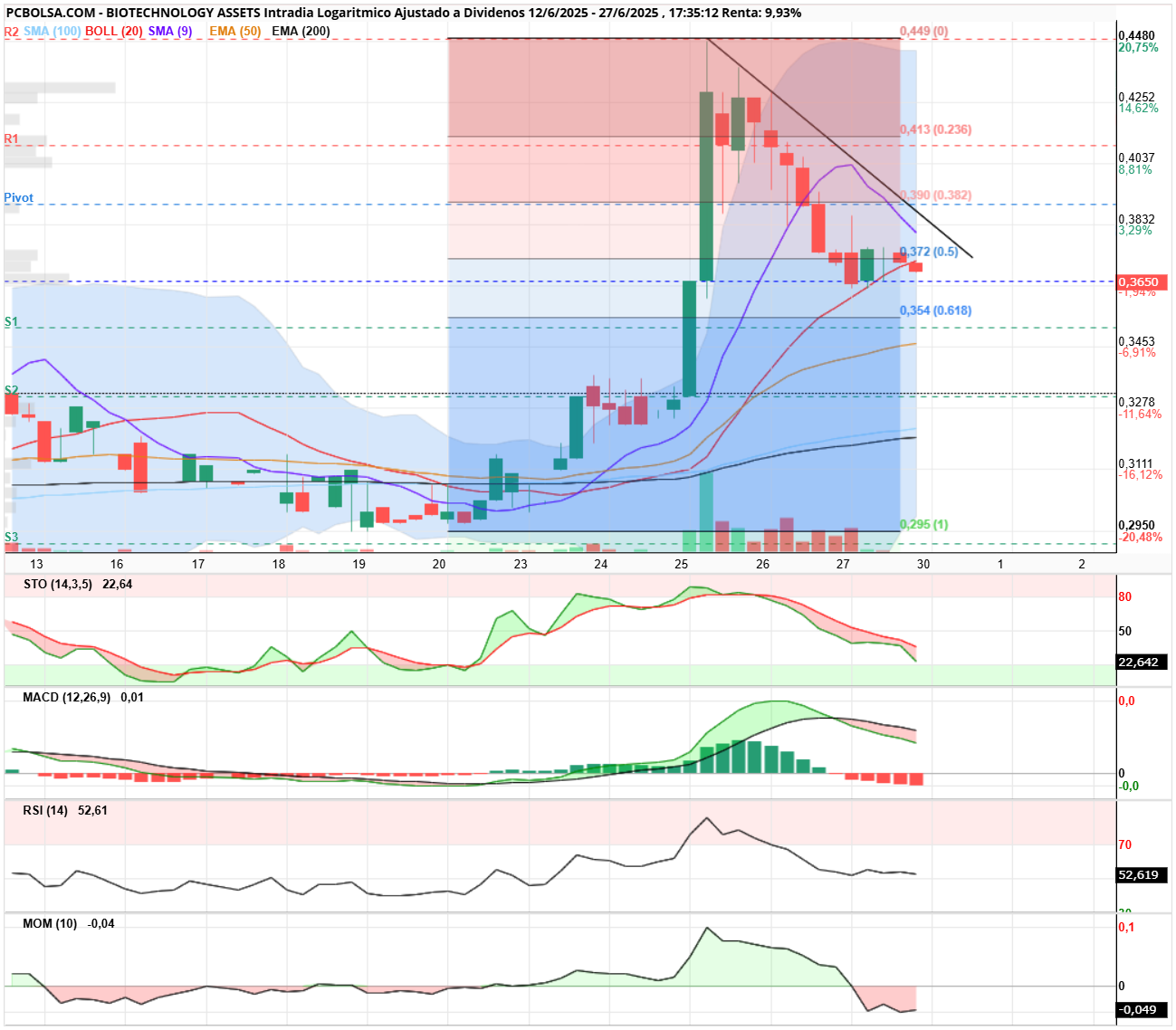Image resolution: width=1176 pixels, height=1030 pixels.
Task: Click date axis label 17
Action: pos(198,564)
